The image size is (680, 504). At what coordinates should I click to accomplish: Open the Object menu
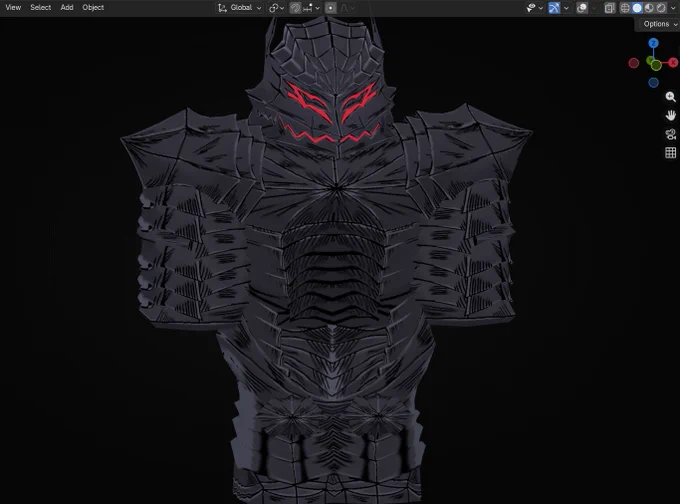(x=93, y=7)
